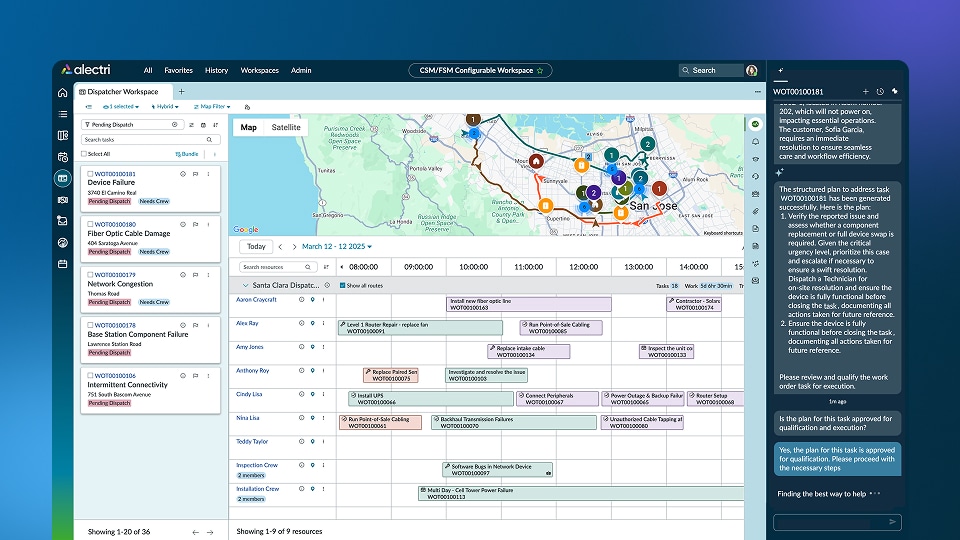The image size is (960, 540).
Task: Toggle Show all routes checkbox
Action: pyautogui.click(x=342, y=286)
